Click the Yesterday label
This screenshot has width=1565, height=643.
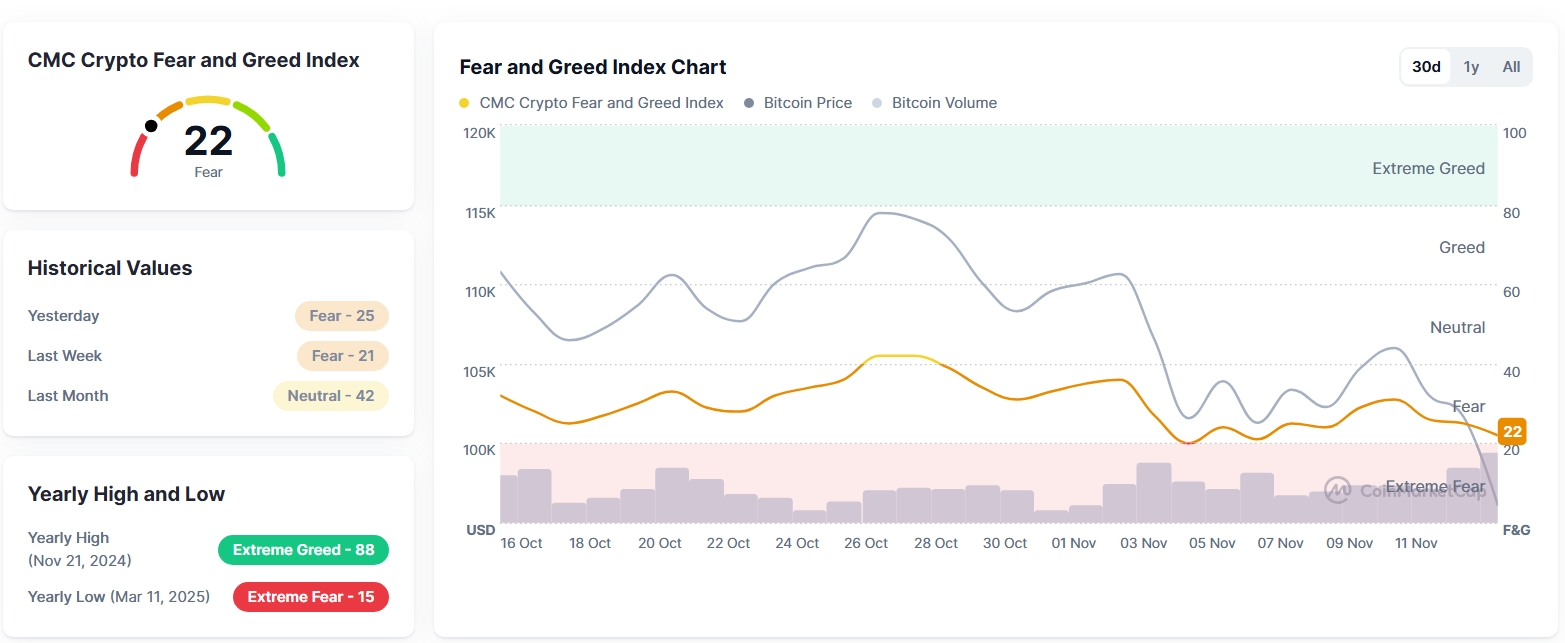[64, 316]
